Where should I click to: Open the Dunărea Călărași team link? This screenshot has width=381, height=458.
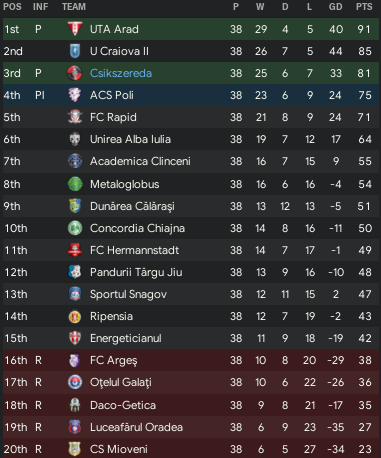[132, 206]
